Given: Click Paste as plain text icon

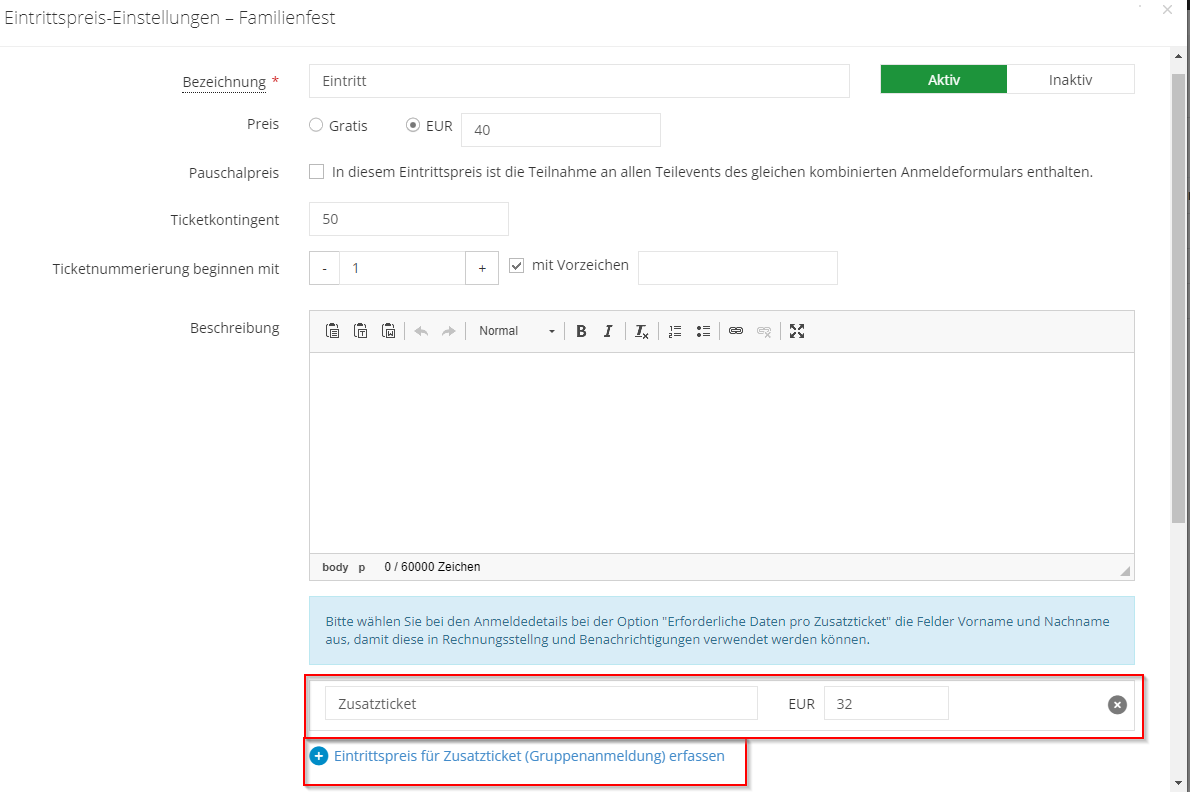Looking at the screenshot, I should (x=360, y=331).
